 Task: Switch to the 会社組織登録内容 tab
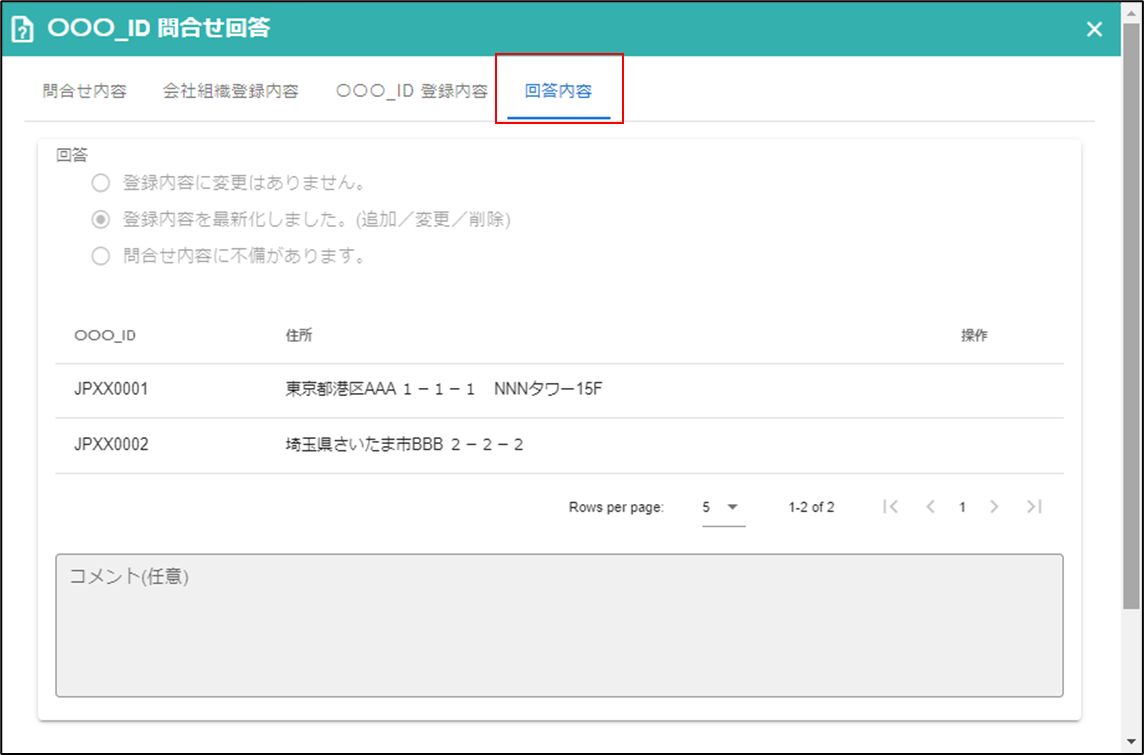pos(230,91)
